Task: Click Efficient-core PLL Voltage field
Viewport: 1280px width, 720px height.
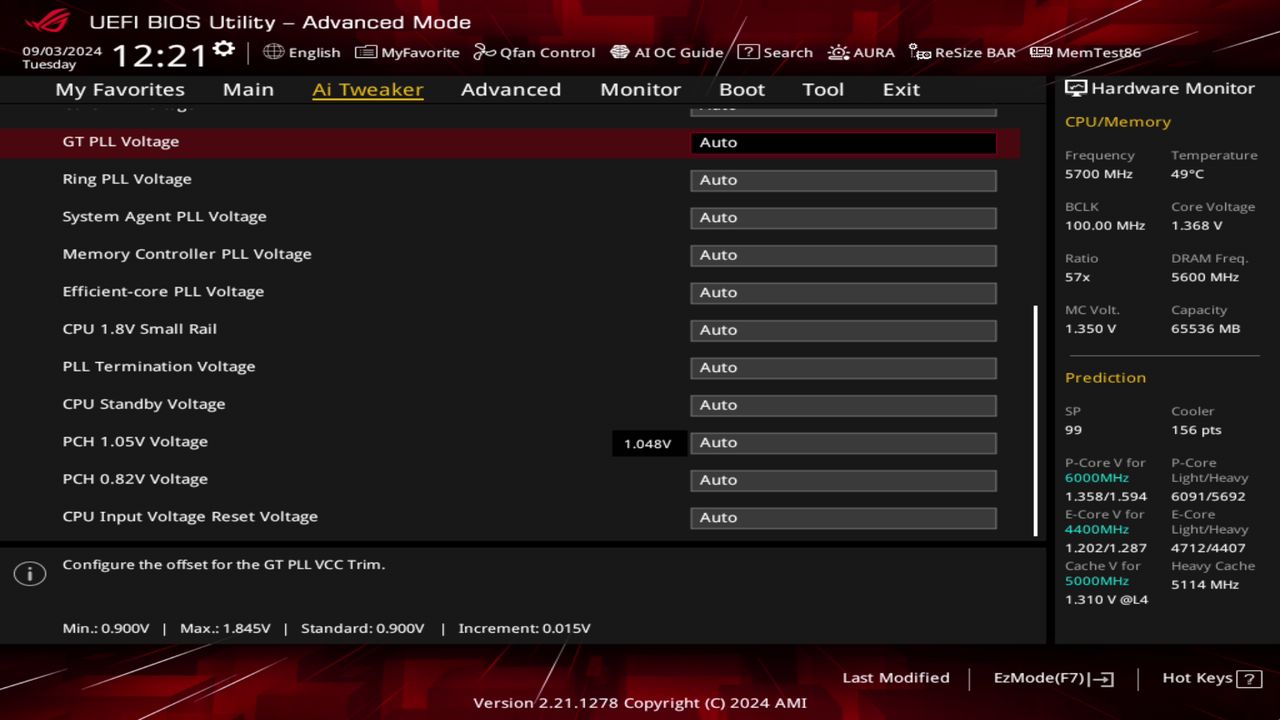Action: point(843,293)
